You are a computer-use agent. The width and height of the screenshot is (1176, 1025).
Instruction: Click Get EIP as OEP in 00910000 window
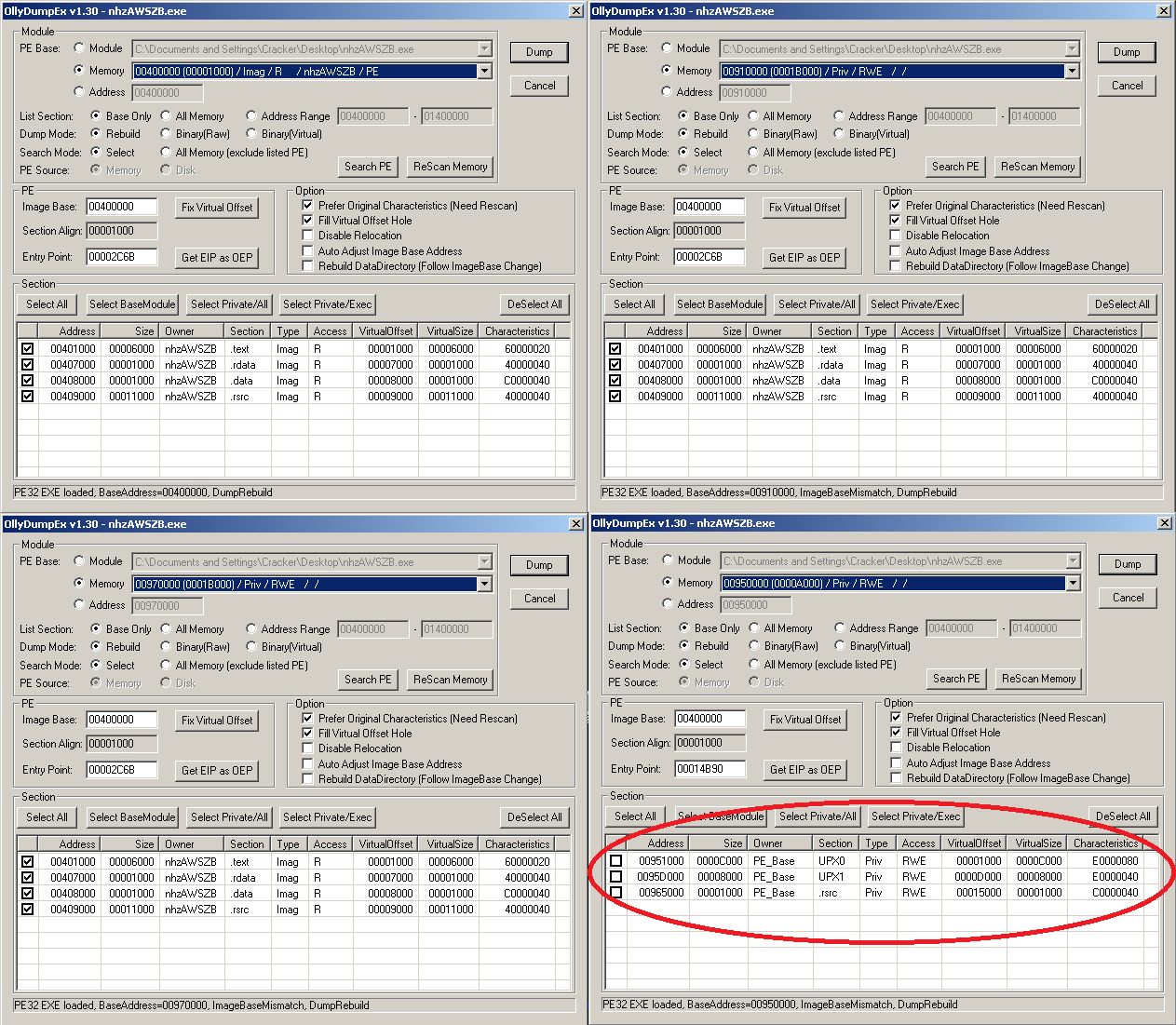pyautogui.click(x=804, y=258)
